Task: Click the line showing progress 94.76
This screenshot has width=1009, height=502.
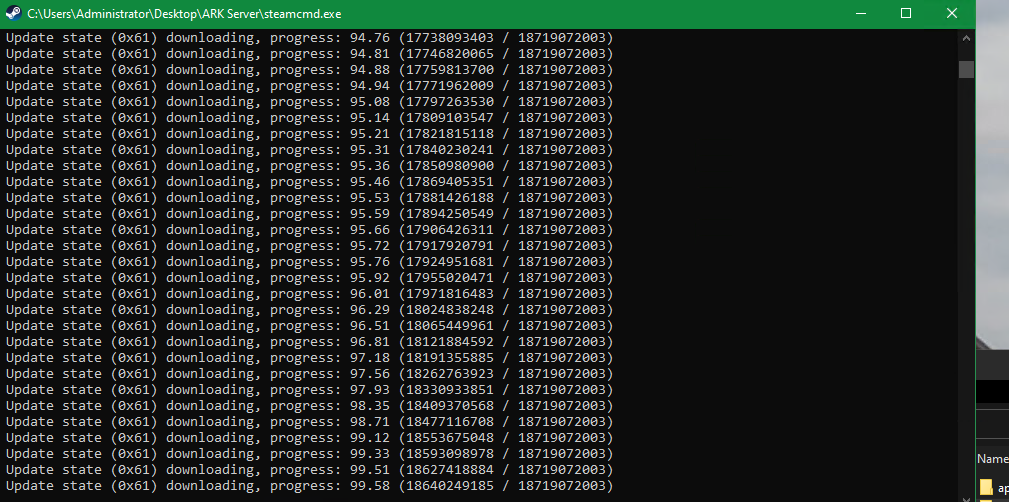Action: point(308,38)
